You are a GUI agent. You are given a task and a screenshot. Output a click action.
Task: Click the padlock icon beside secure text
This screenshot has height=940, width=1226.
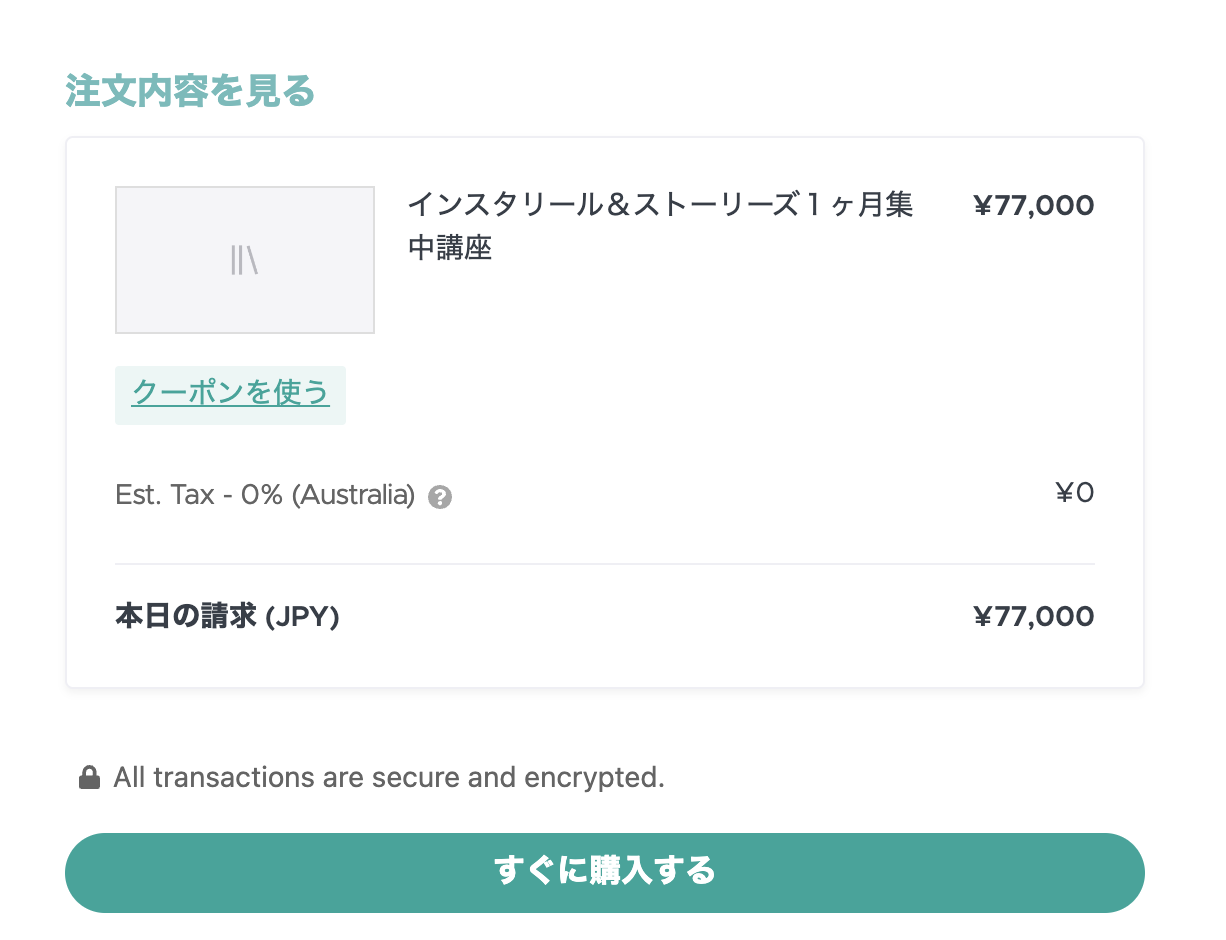click(x=89, y=777)
